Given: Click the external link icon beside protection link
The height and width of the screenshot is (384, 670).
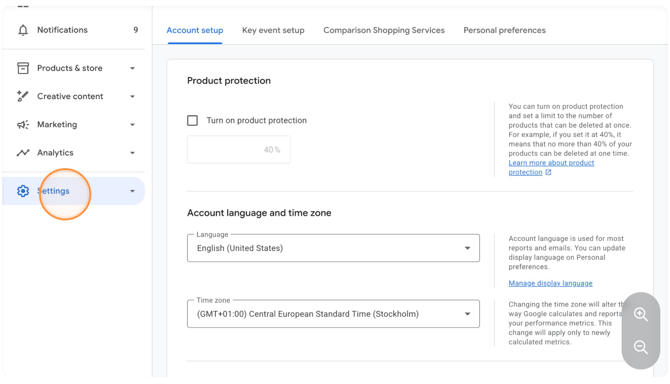Looking at the screenshot, I should point(548,172).
